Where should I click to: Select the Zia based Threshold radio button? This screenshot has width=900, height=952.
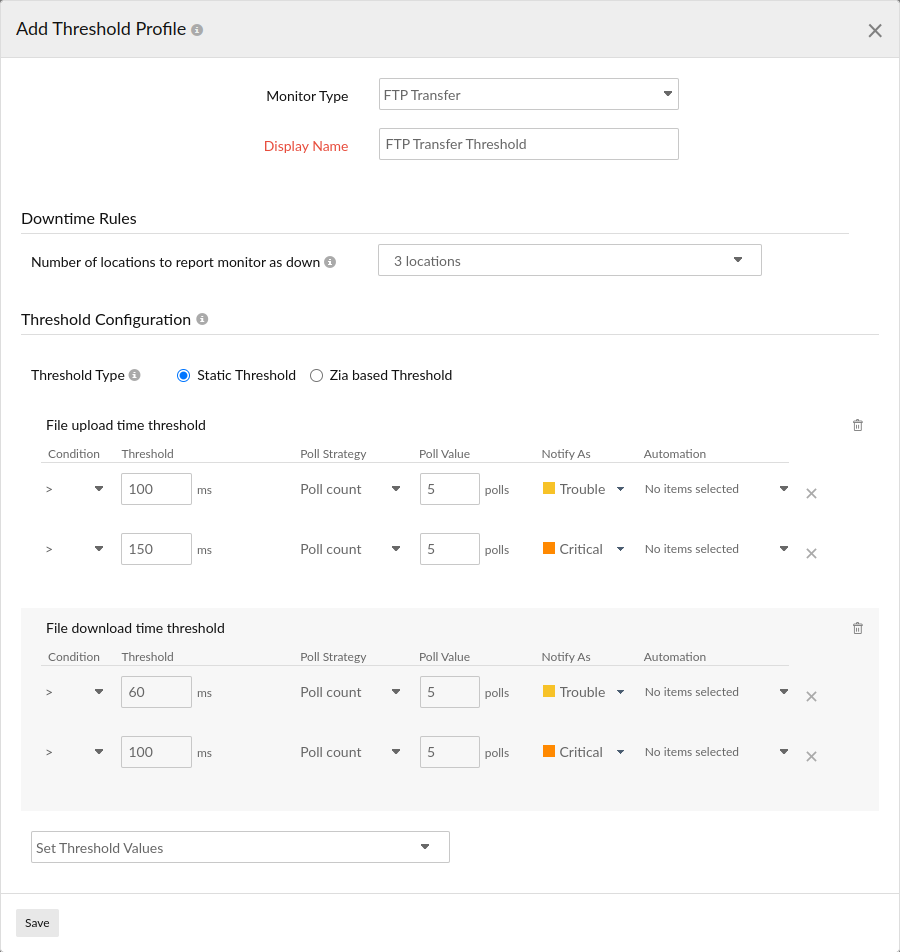[316, 375]
